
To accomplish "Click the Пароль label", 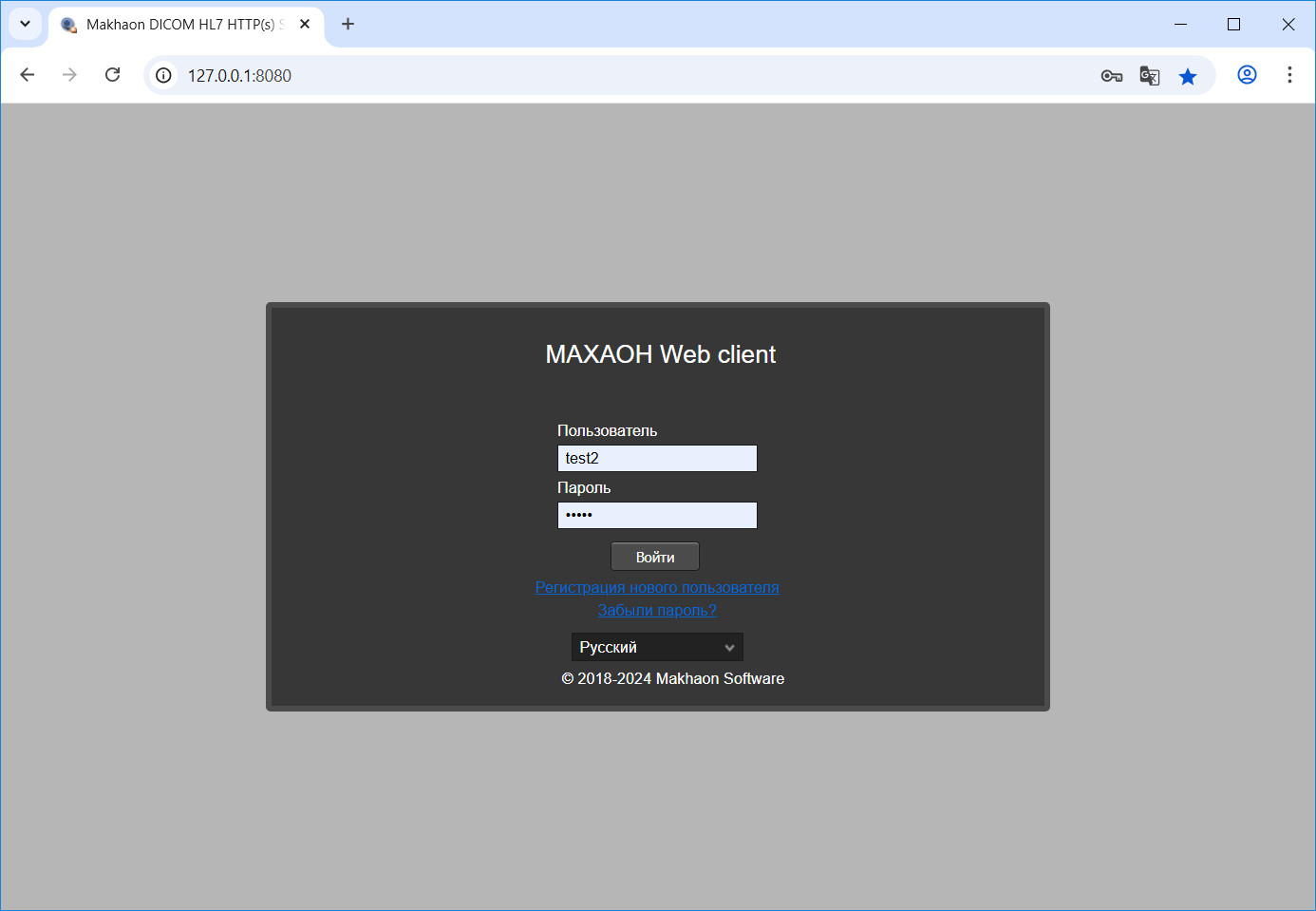I will click(584, 487).
